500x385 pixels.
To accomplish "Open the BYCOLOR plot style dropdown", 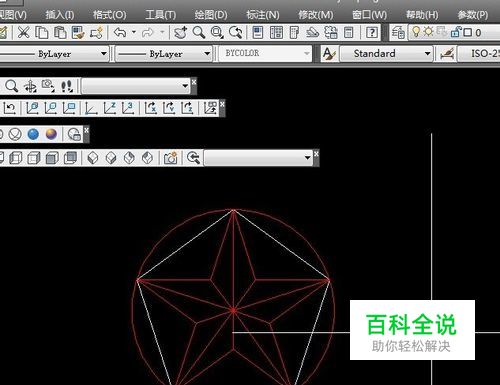I will tap(265, 53).
